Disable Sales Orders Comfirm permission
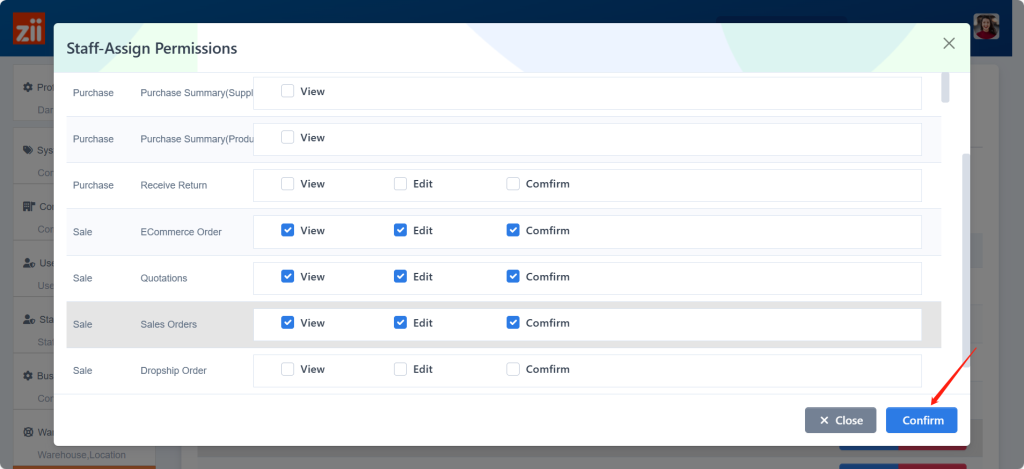 513,323
